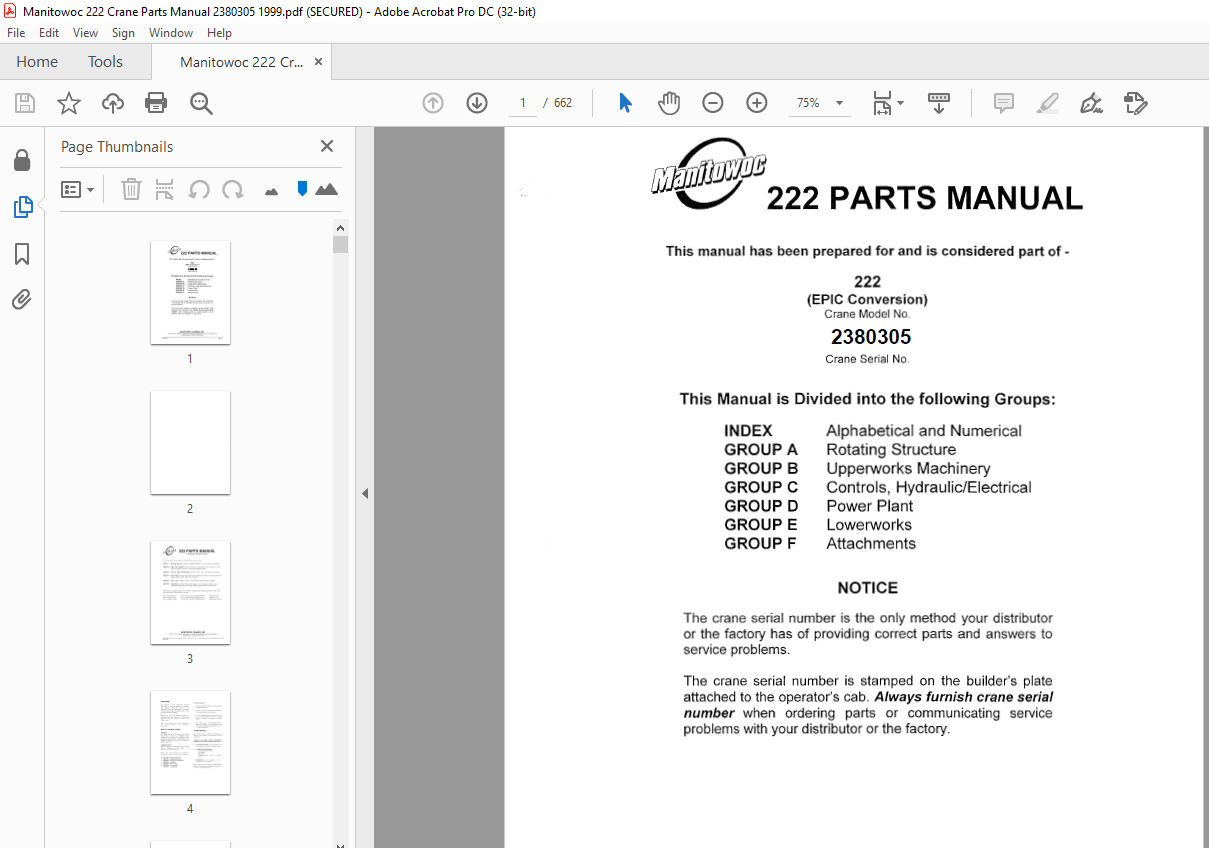Select page 3 thumbnail
The width and height of the screenshot is (1209, 848).
coord(190,593)
